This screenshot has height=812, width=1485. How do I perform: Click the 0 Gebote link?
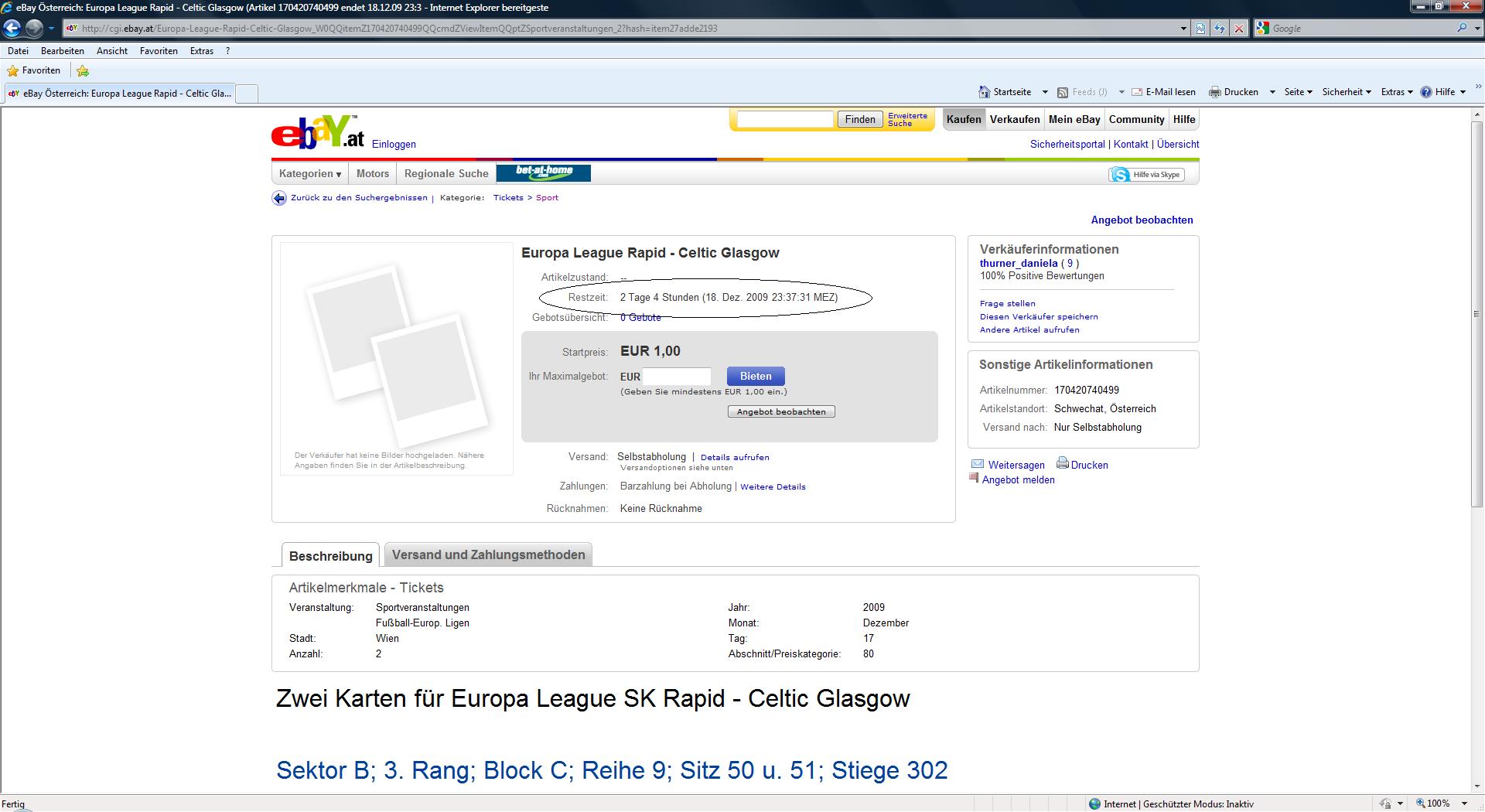pos(640,318)
